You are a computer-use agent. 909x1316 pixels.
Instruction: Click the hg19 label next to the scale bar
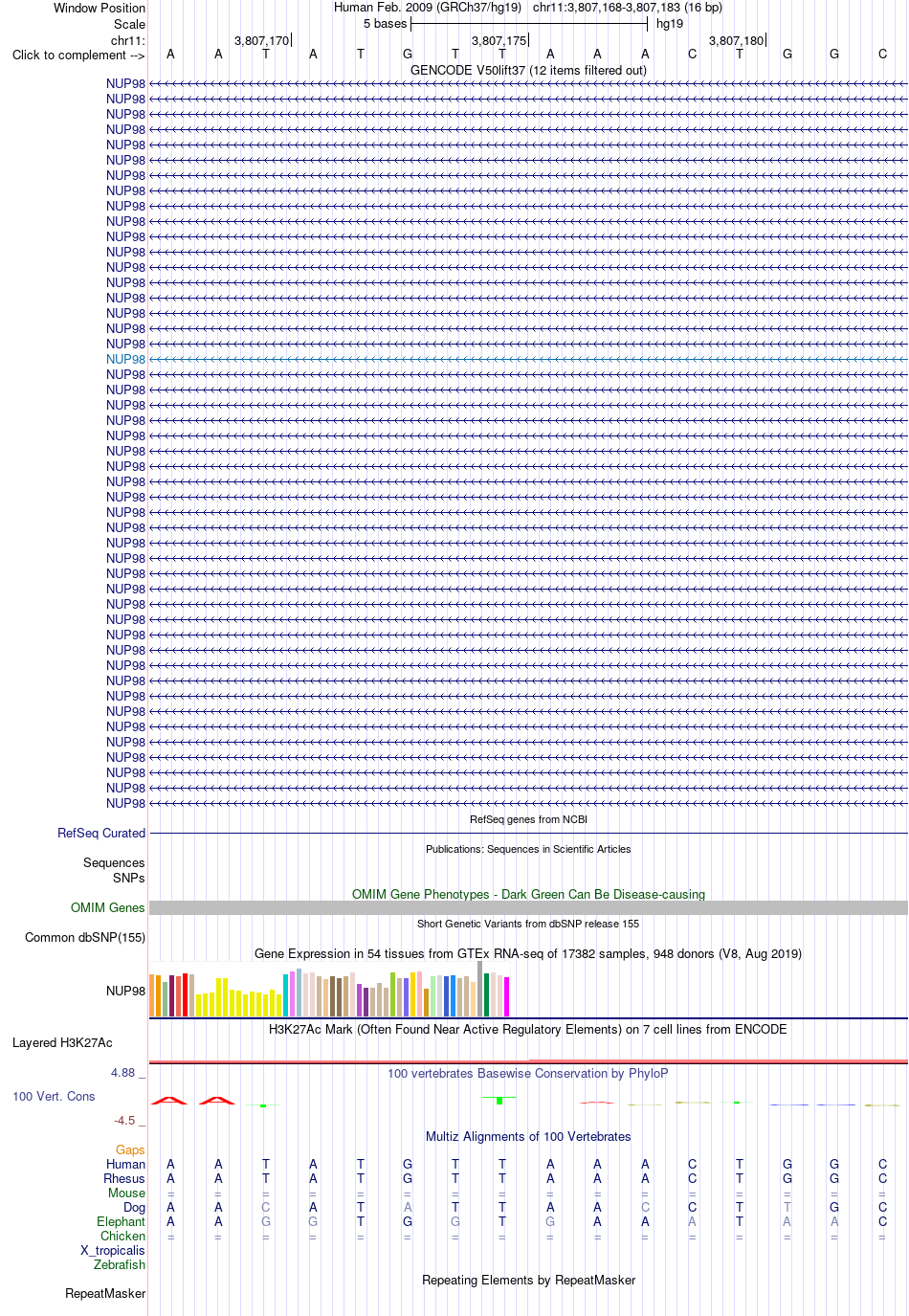[x=670, y=24]
